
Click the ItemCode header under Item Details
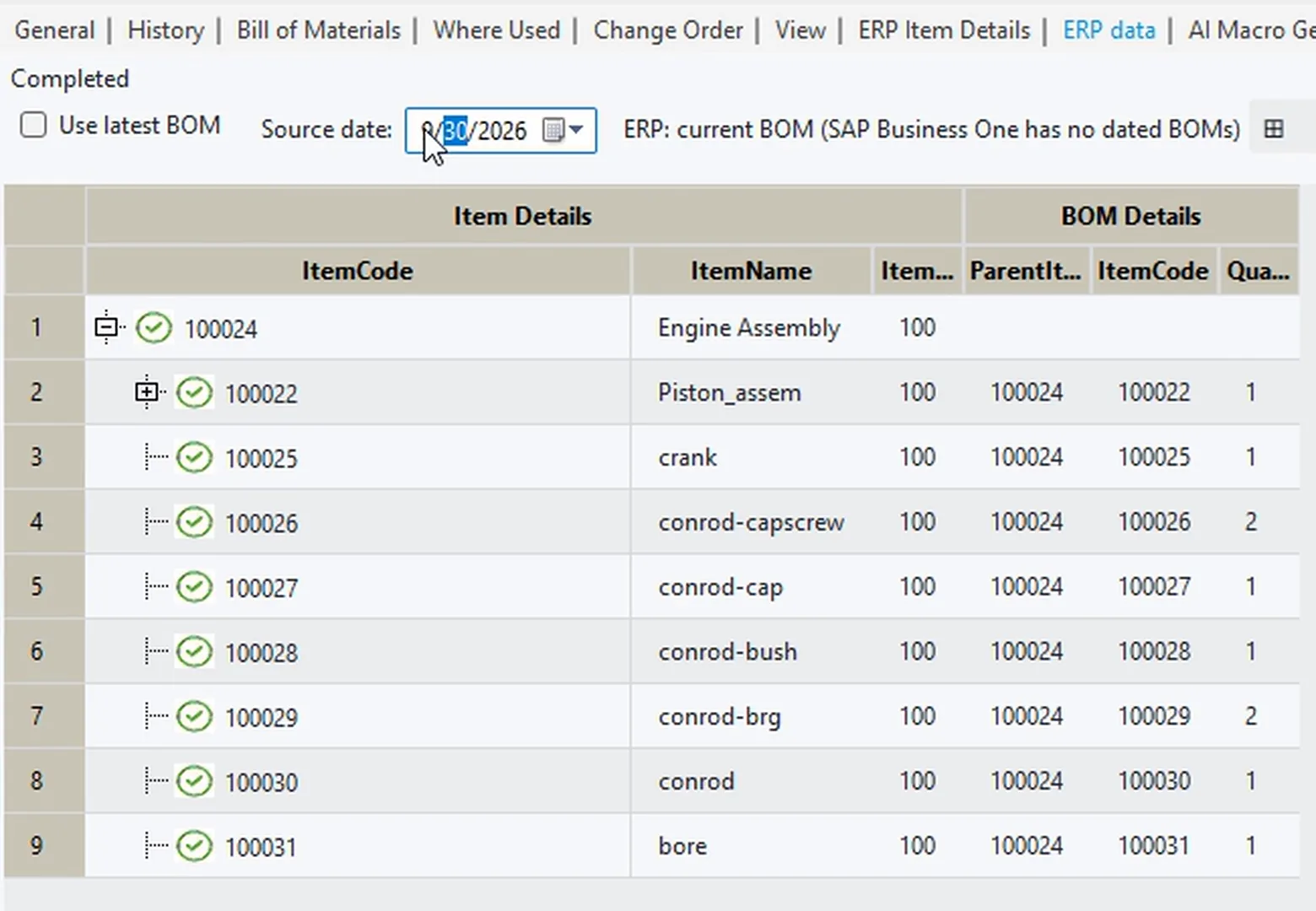pyautogui.click(x=358, y=271)
